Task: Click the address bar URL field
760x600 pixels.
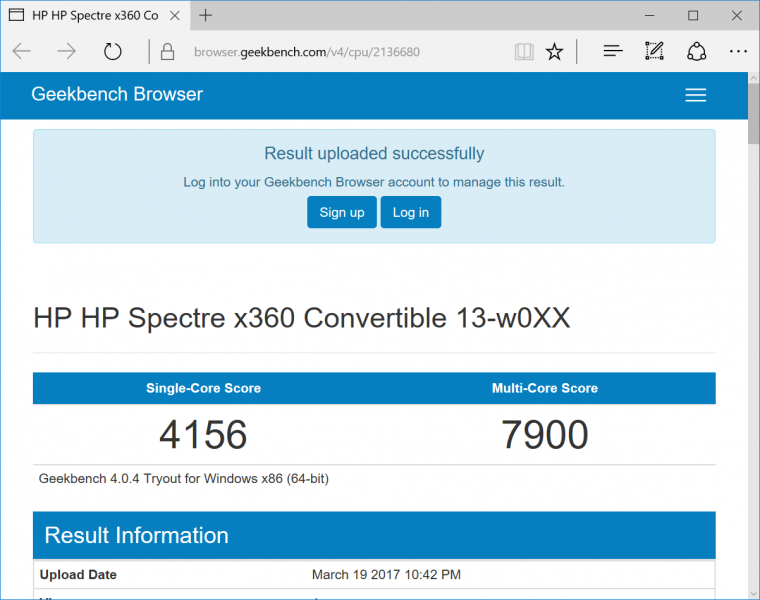Action: pos(306,52)
